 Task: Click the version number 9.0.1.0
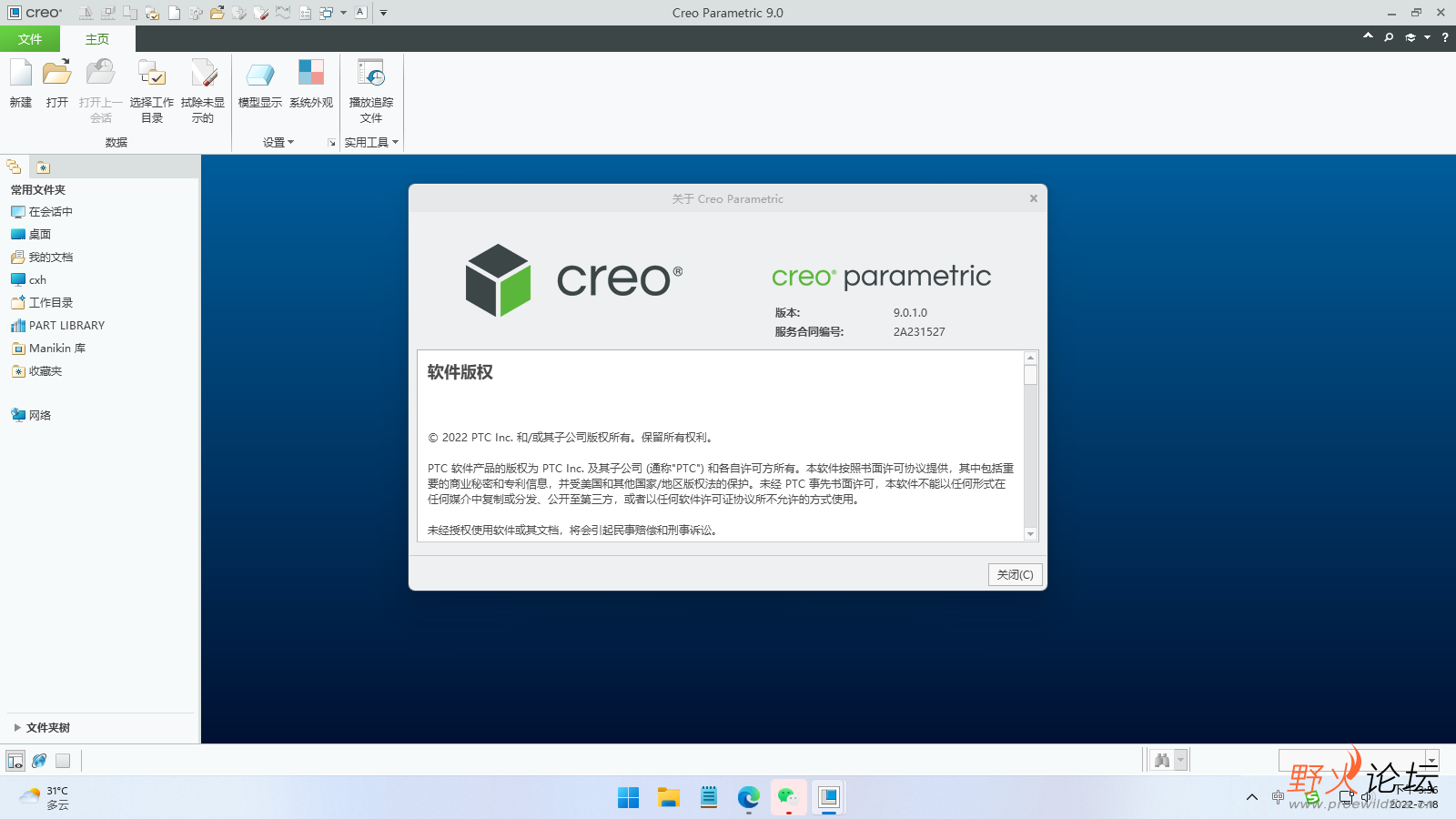(x=910, y=313)
